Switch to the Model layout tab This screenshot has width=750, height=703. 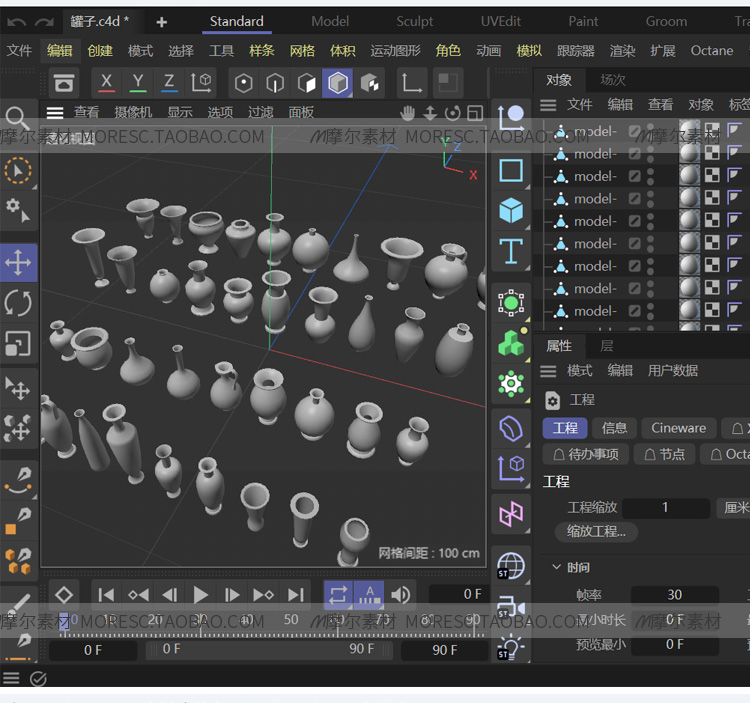pos(330,22)
